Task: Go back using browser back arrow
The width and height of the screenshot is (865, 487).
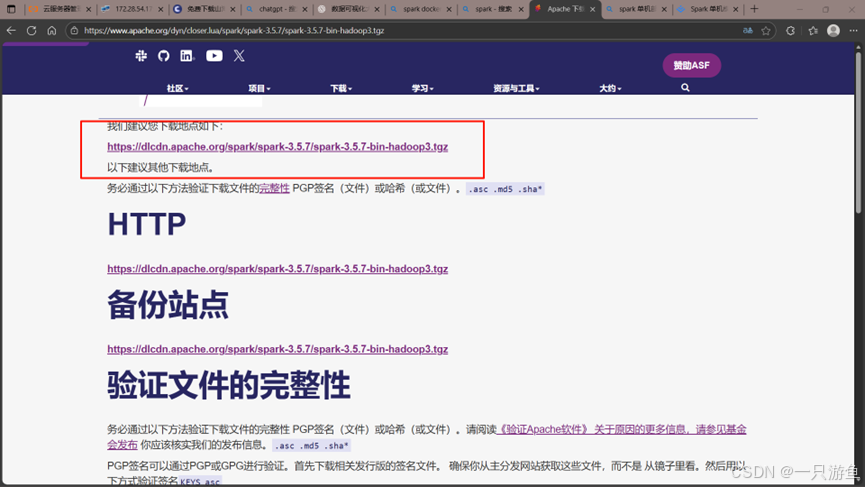Action: coord(11,30)
